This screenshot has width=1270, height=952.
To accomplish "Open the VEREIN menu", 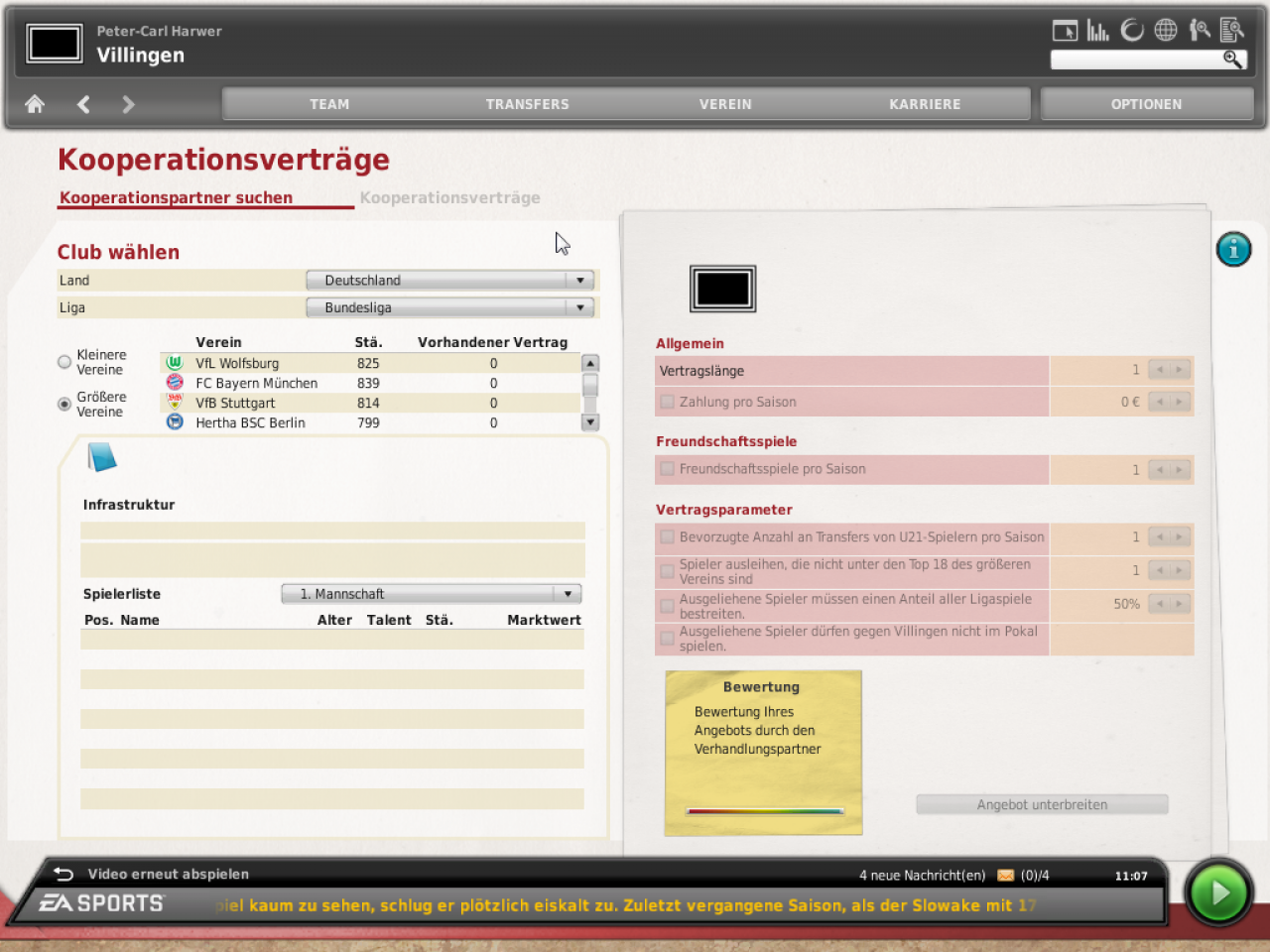I will [725, 104].
